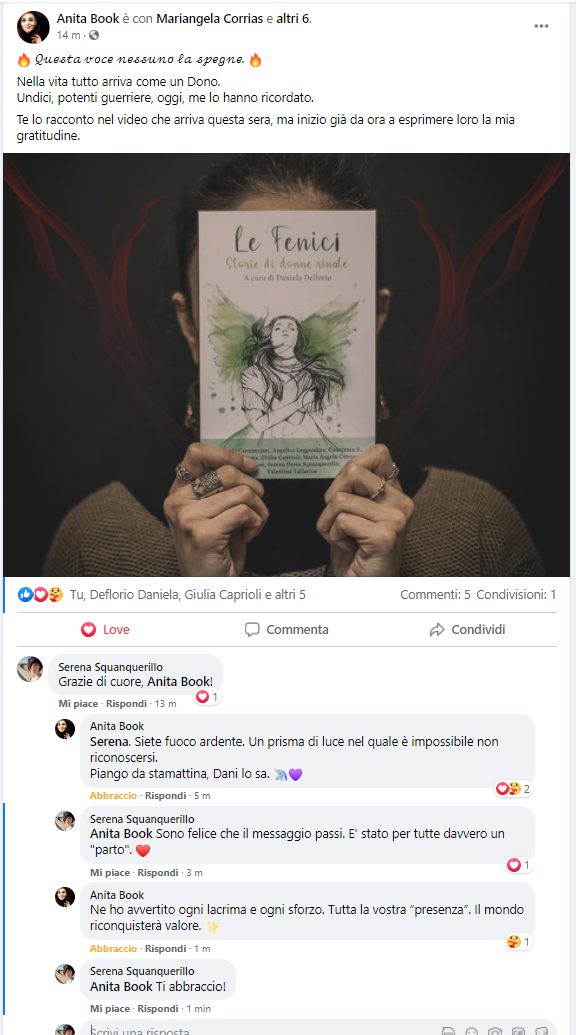576x1035 pixels.
Task: Click 'Rispondi' under 'Ti abbraccio!' comment
Action: 158,1009
